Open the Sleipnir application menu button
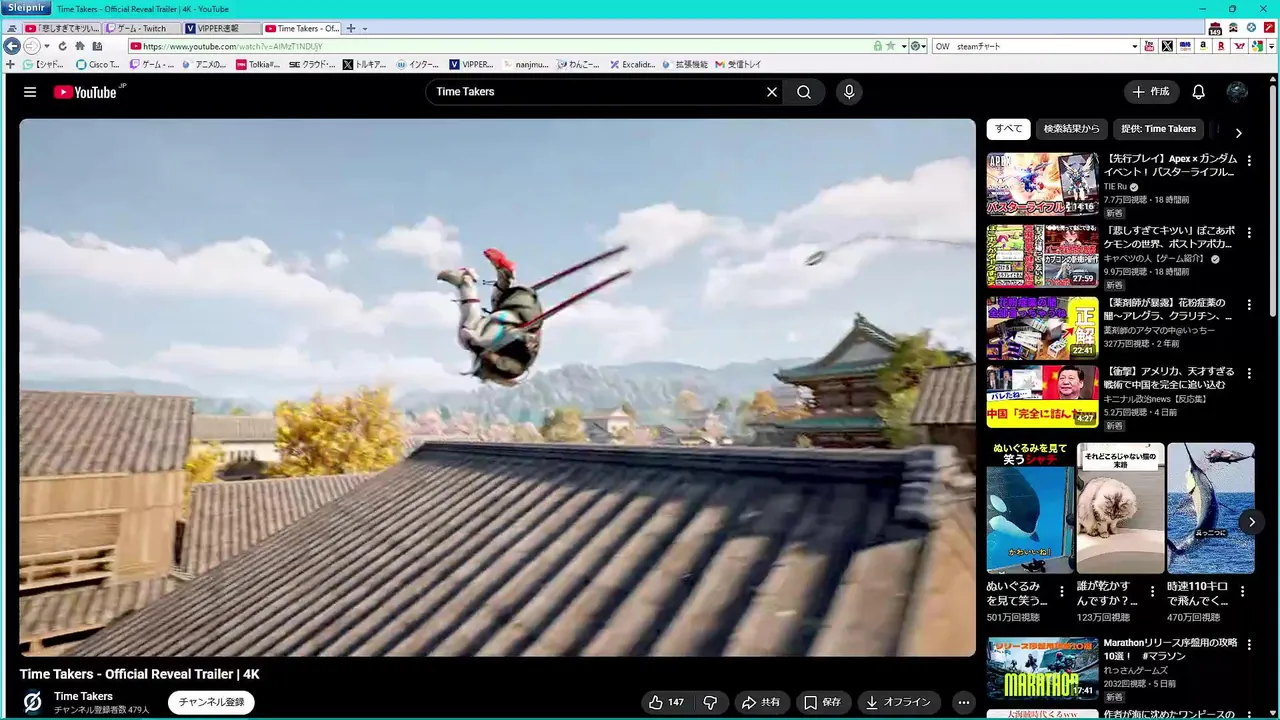The image size is (1280, 720). pos(25,8)
